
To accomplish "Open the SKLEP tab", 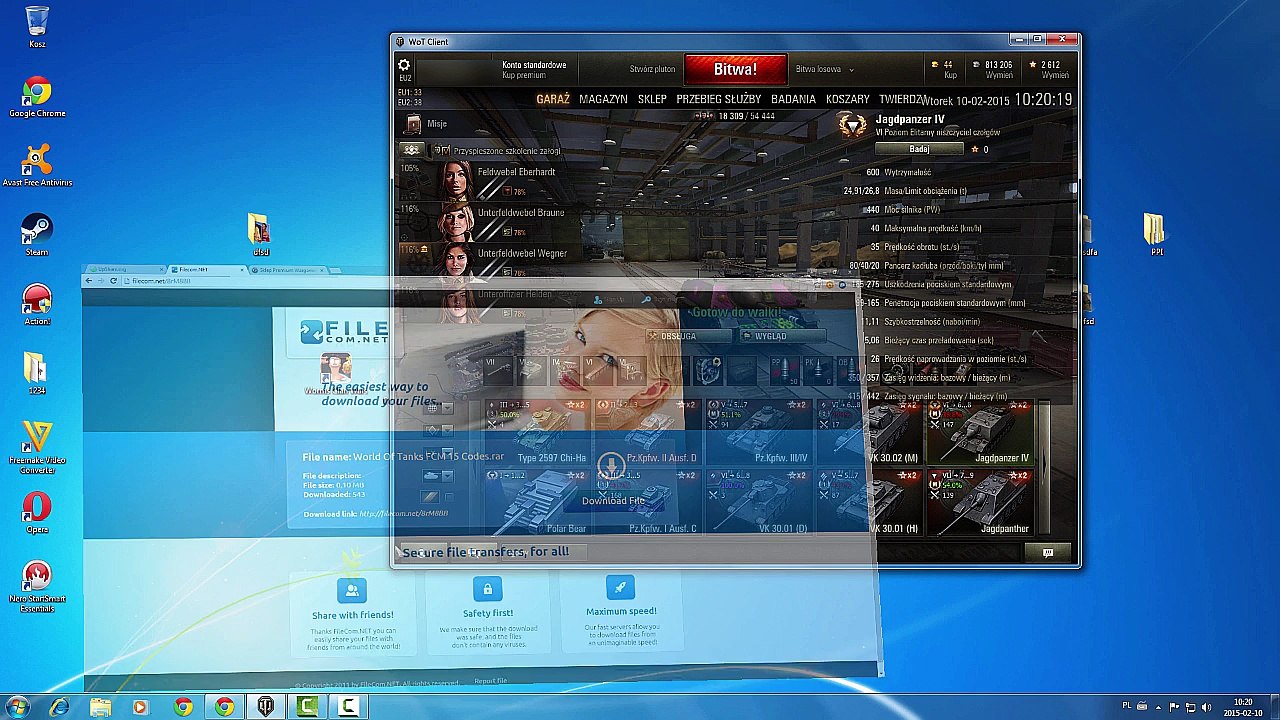I will coord(652,100).
